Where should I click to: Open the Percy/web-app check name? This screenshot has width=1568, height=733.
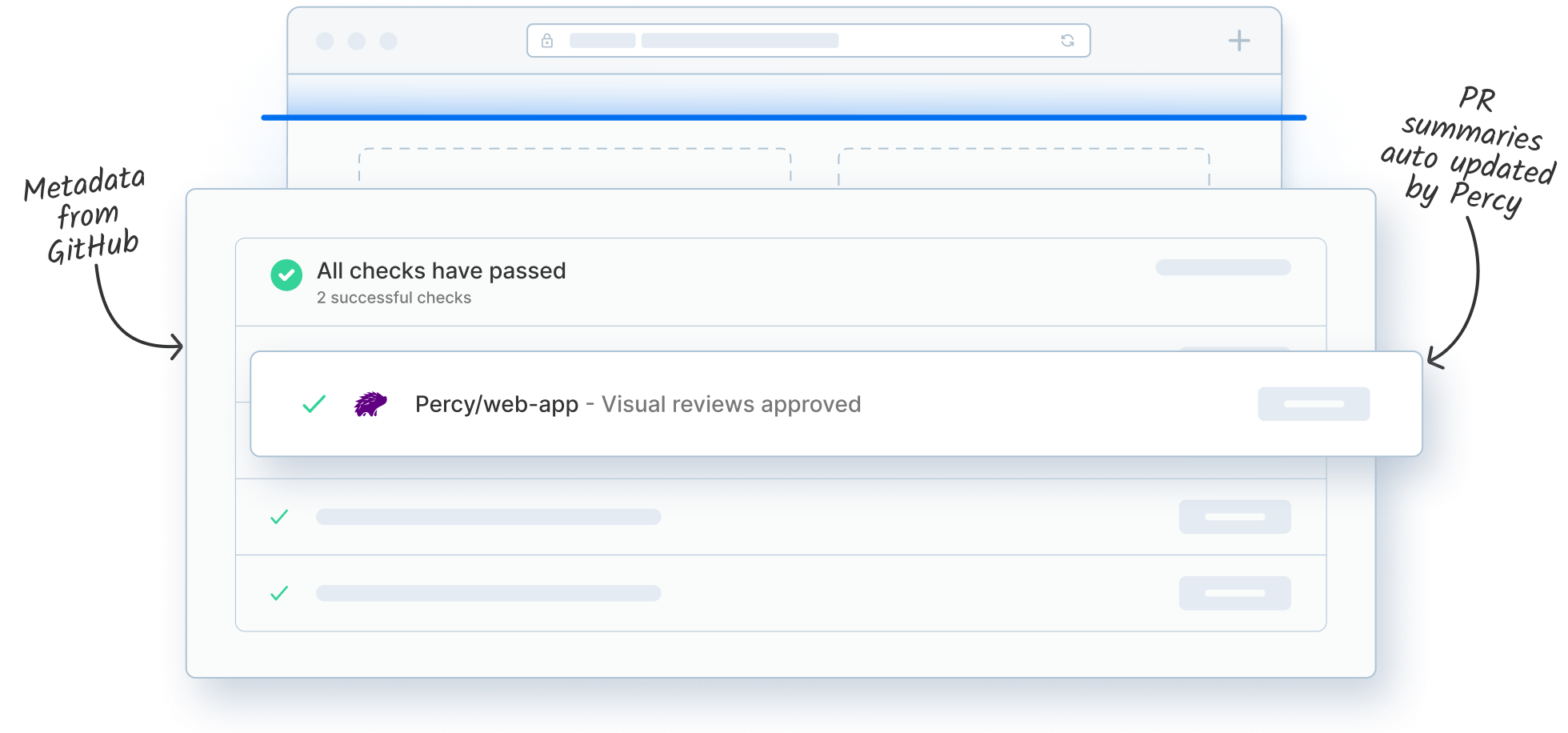tap(496, 404)
